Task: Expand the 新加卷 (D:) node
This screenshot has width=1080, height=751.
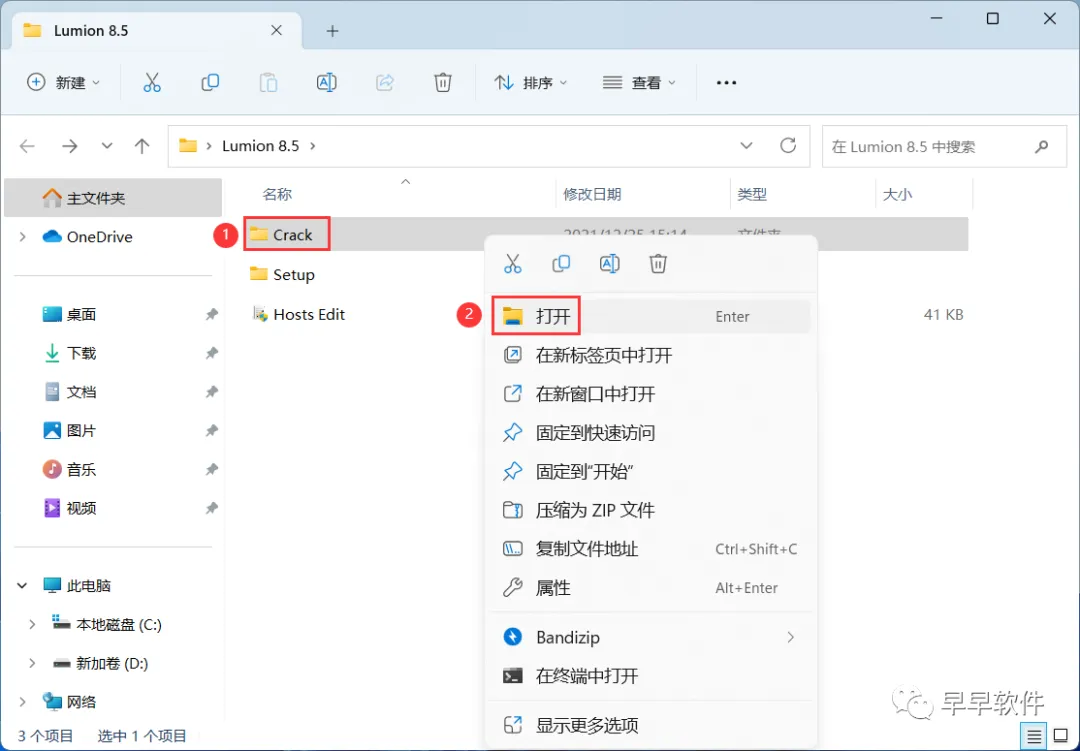Action: click(x=32, y=663)
